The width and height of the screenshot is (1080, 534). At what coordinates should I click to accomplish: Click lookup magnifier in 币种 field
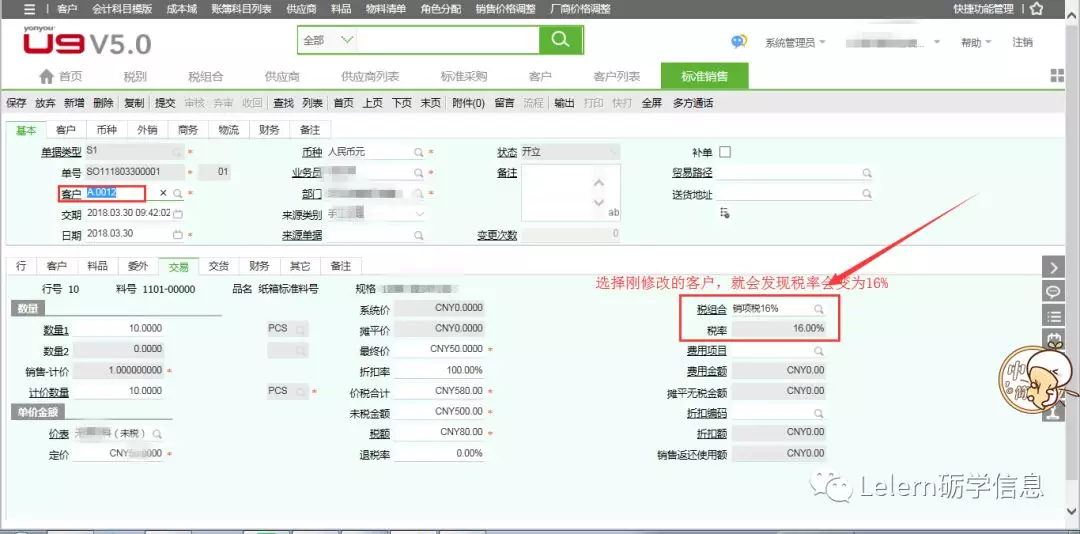418,152
